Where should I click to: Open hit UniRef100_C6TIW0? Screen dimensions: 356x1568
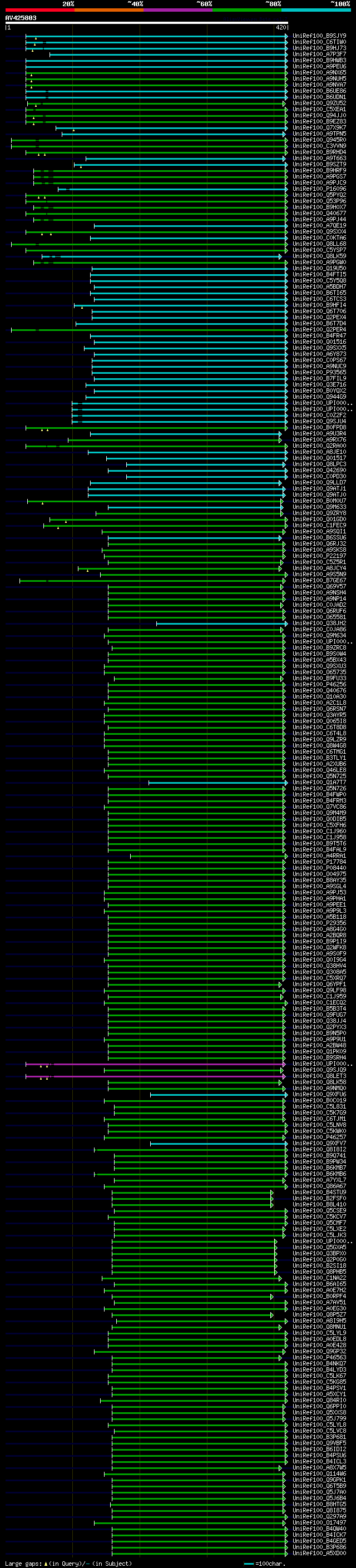pos(319,42)
